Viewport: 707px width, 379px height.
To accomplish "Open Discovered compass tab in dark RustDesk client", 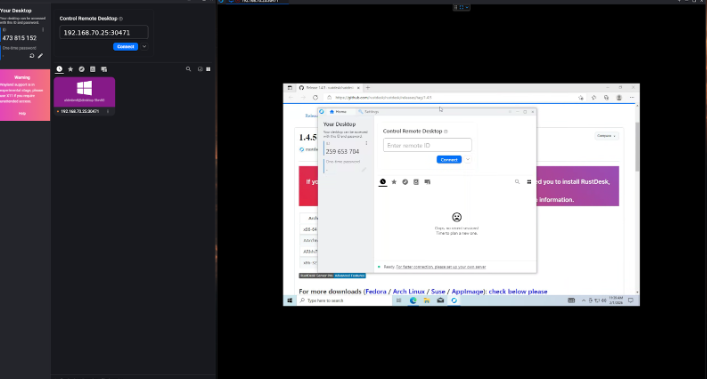I will click(82, 69).
